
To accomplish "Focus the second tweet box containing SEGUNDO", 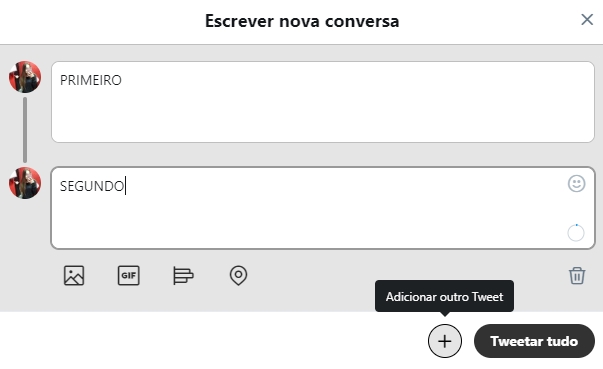I will coord(323,208).
